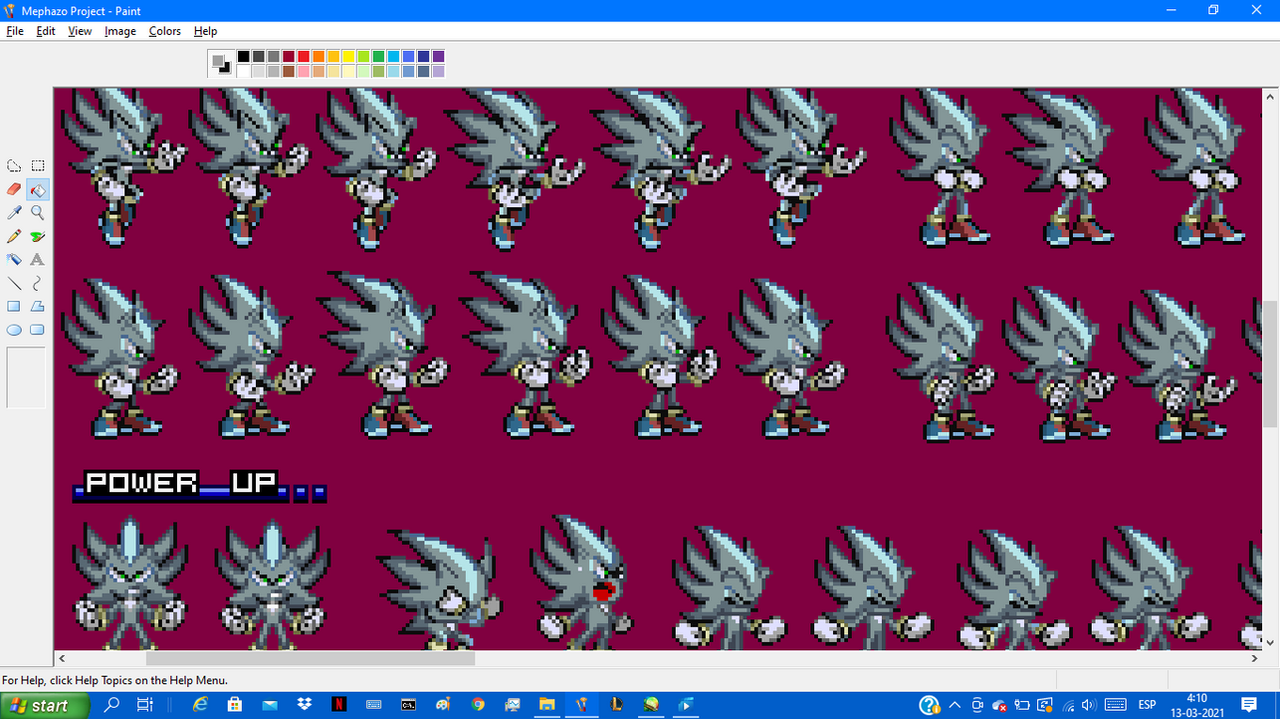Select the purple color swatch
The width and height of the screenshot is (1280, 719).
pos(438,57)
